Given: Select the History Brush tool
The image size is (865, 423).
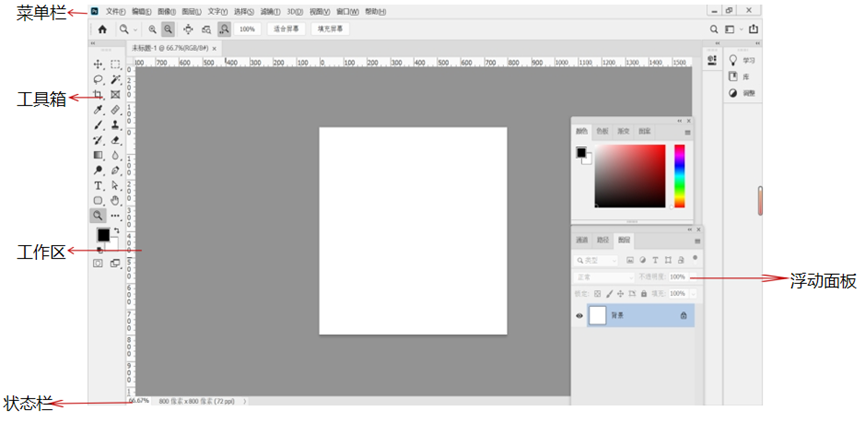Looking at the screenshot, I should [98, 140].
